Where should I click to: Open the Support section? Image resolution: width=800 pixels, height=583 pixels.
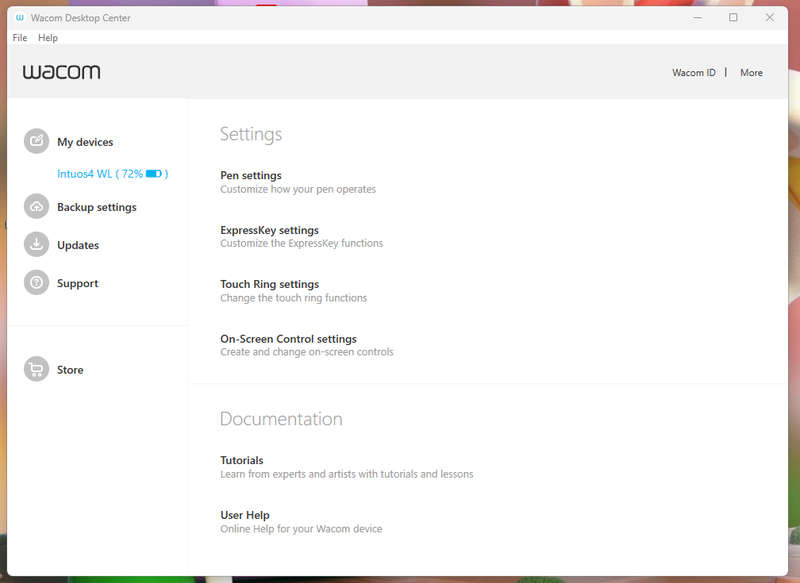click(x=78, y=283)
